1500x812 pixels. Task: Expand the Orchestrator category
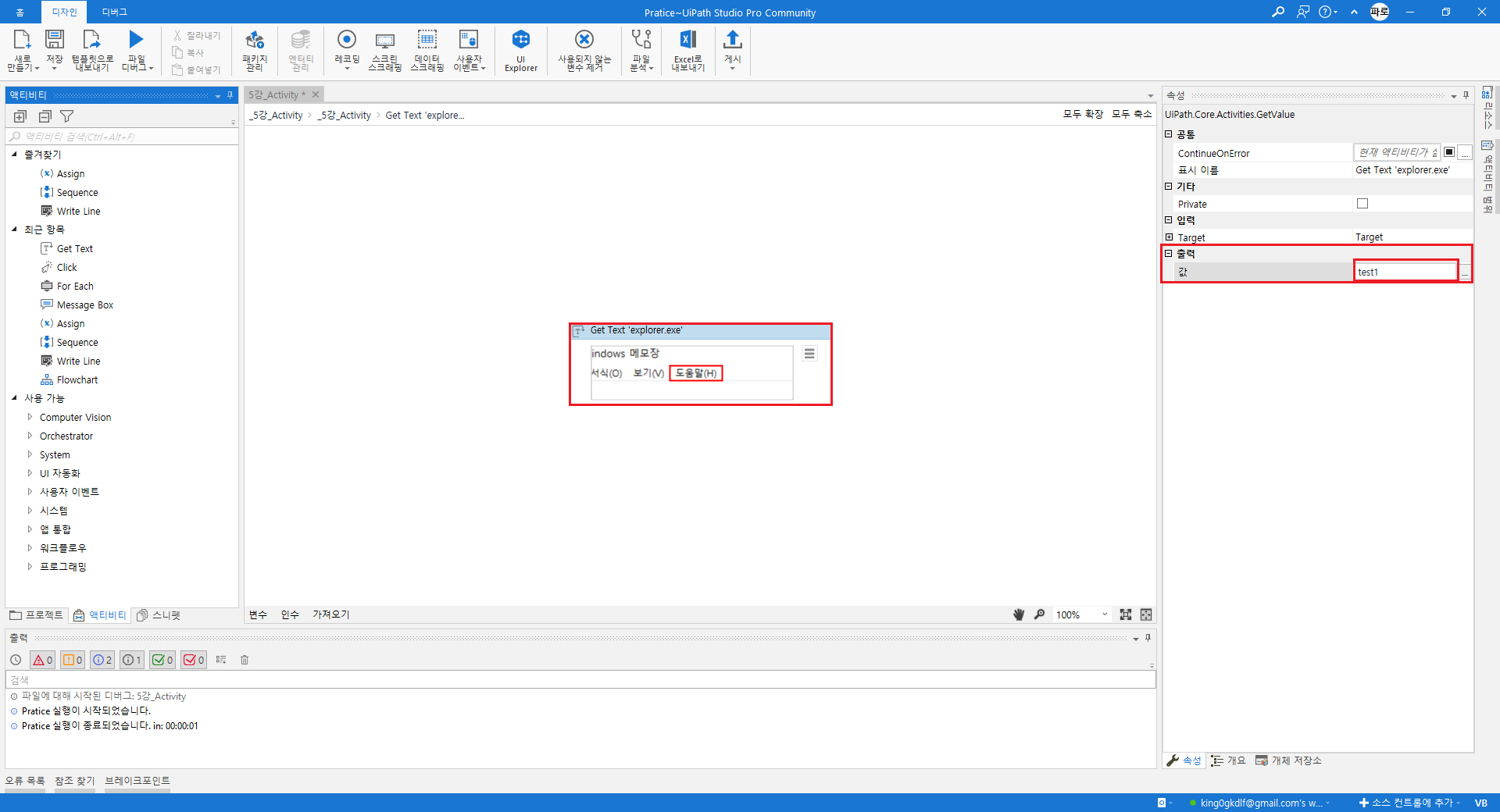(30, 436)
